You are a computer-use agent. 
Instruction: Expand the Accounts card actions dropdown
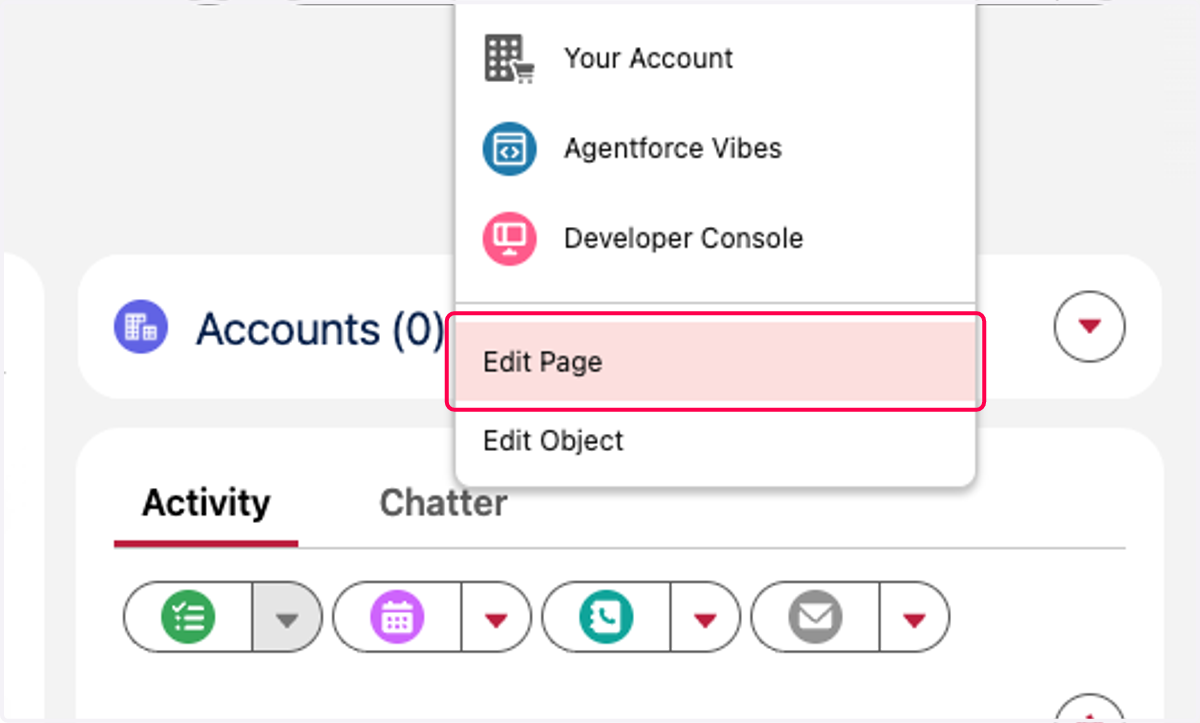coord(1090,326)
